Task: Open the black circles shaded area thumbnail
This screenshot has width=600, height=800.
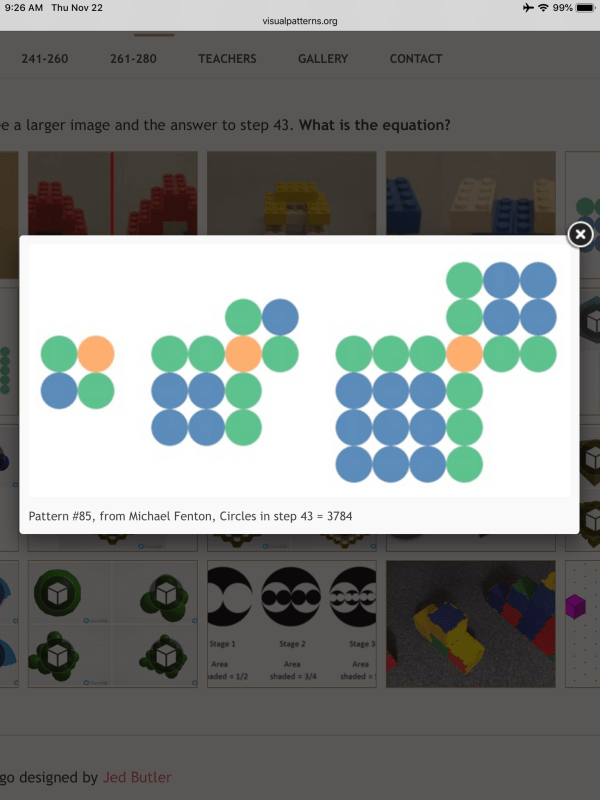Action: coord(291,623)
